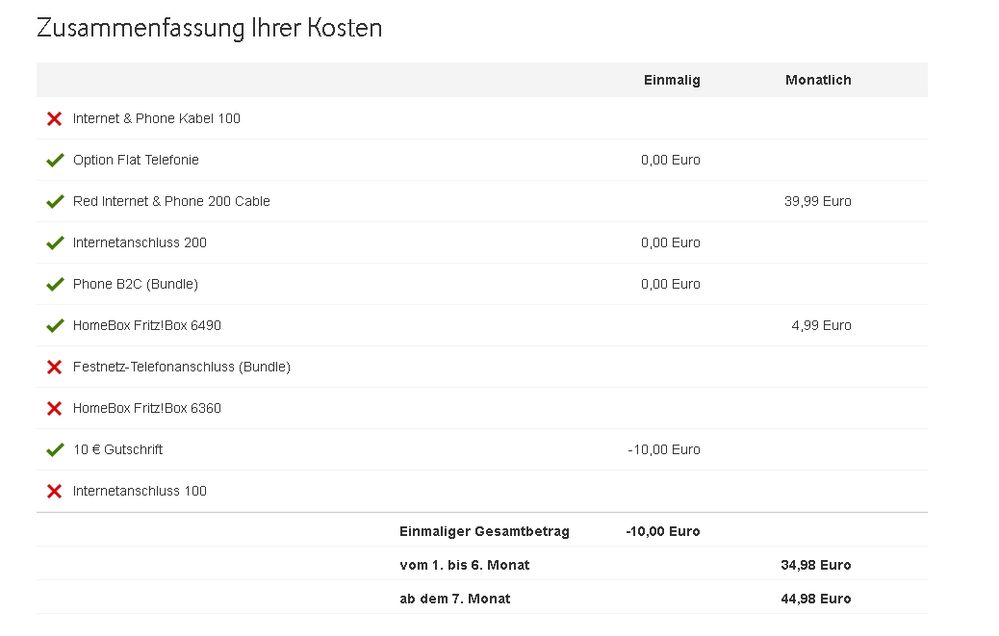This screenshot has height=636, width=999.
Task: Click checkmark next to Red Internet & Phone 200 Cable
Action: (55, 202)
